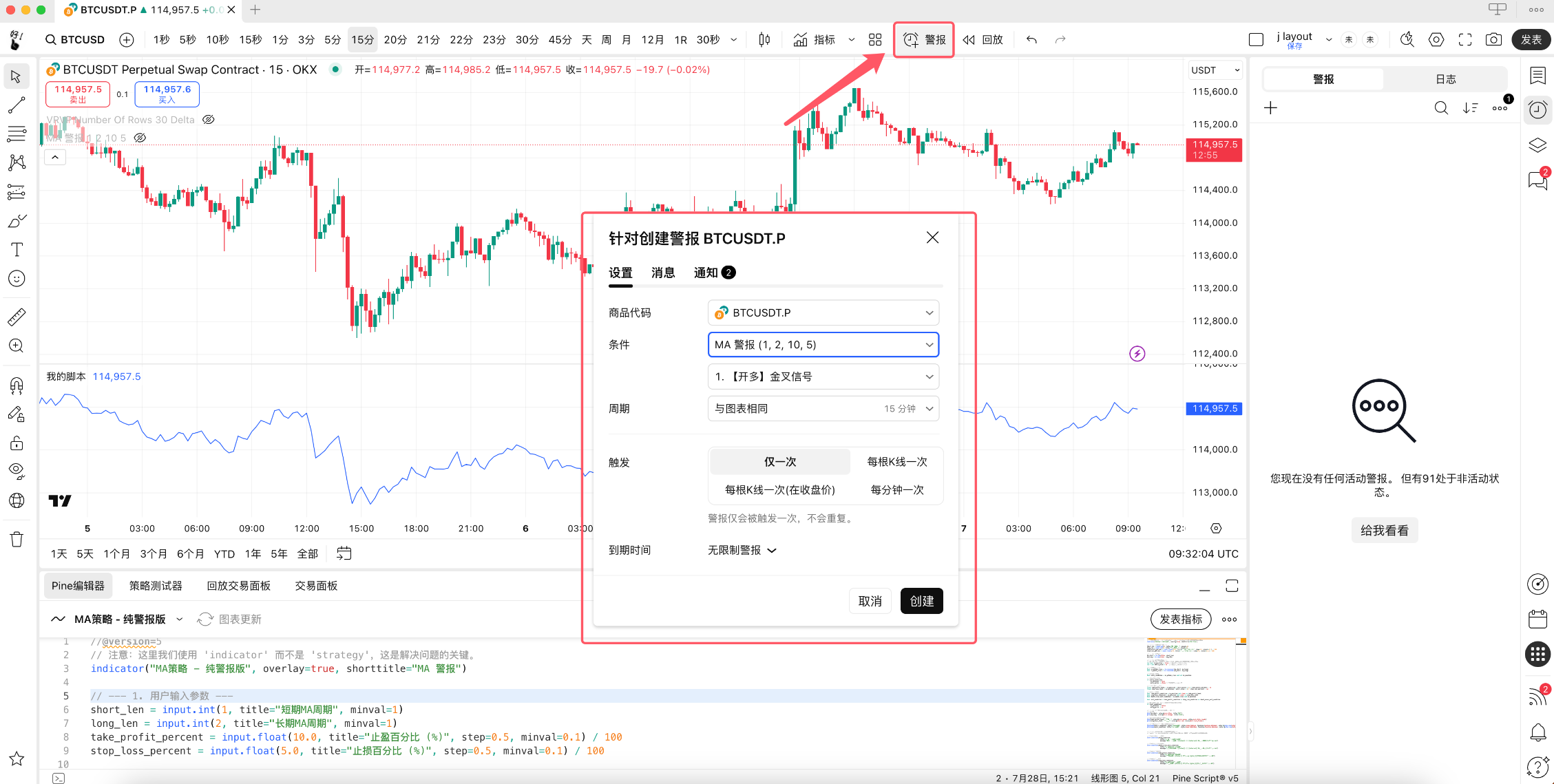The height and width of the screenshot is (784, 1554).
Task: Select the ruler measure tool
Action: [x=17, y=317]
